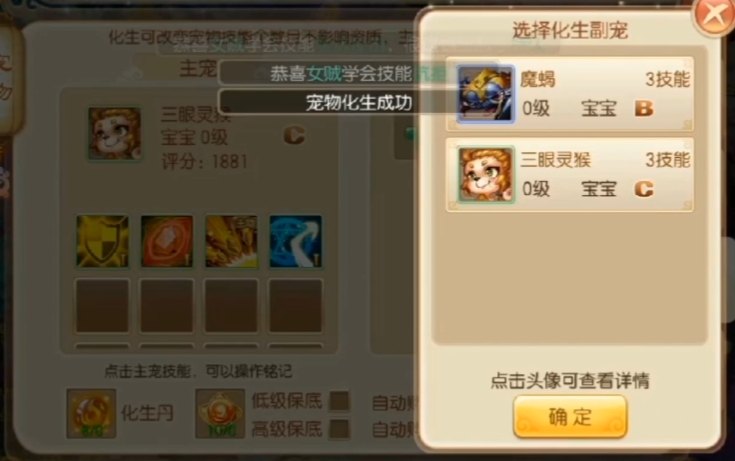The image size is (735, 461).
Task: Click the 化生丹 item icon
Action: pos(91,413)
